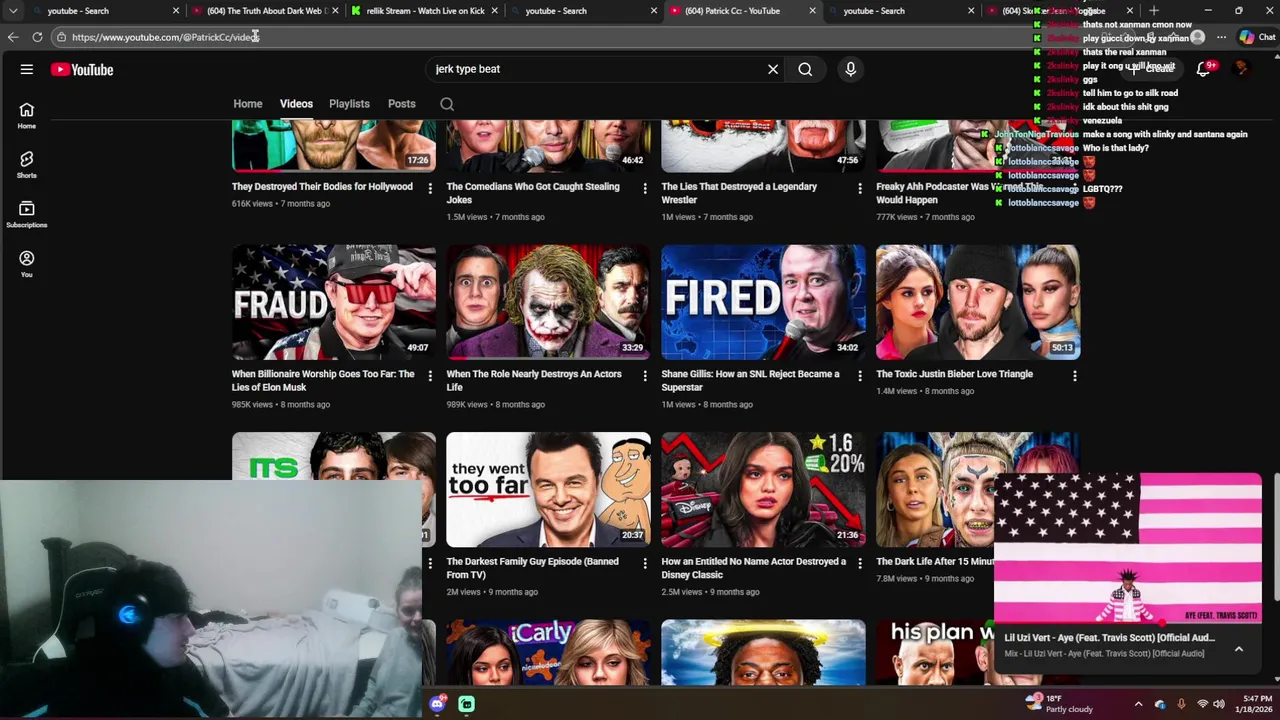Open options for 'Lies That Destroyed' wrestler video
Screen dimensions: 1280x720
(860, 188)
